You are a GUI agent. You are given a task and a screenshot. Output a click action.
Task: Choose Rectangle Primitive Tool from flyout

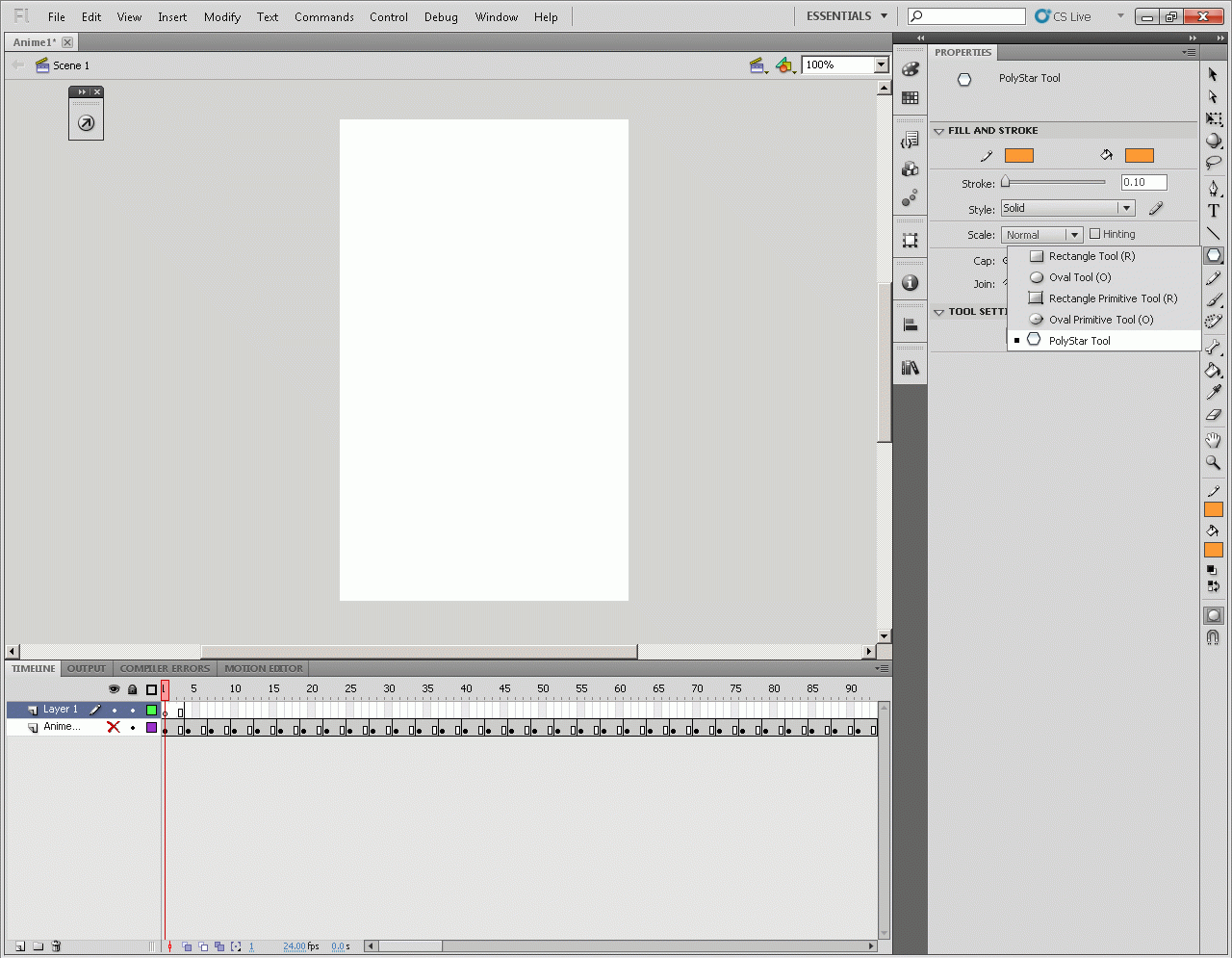(x=1104, y=298)
